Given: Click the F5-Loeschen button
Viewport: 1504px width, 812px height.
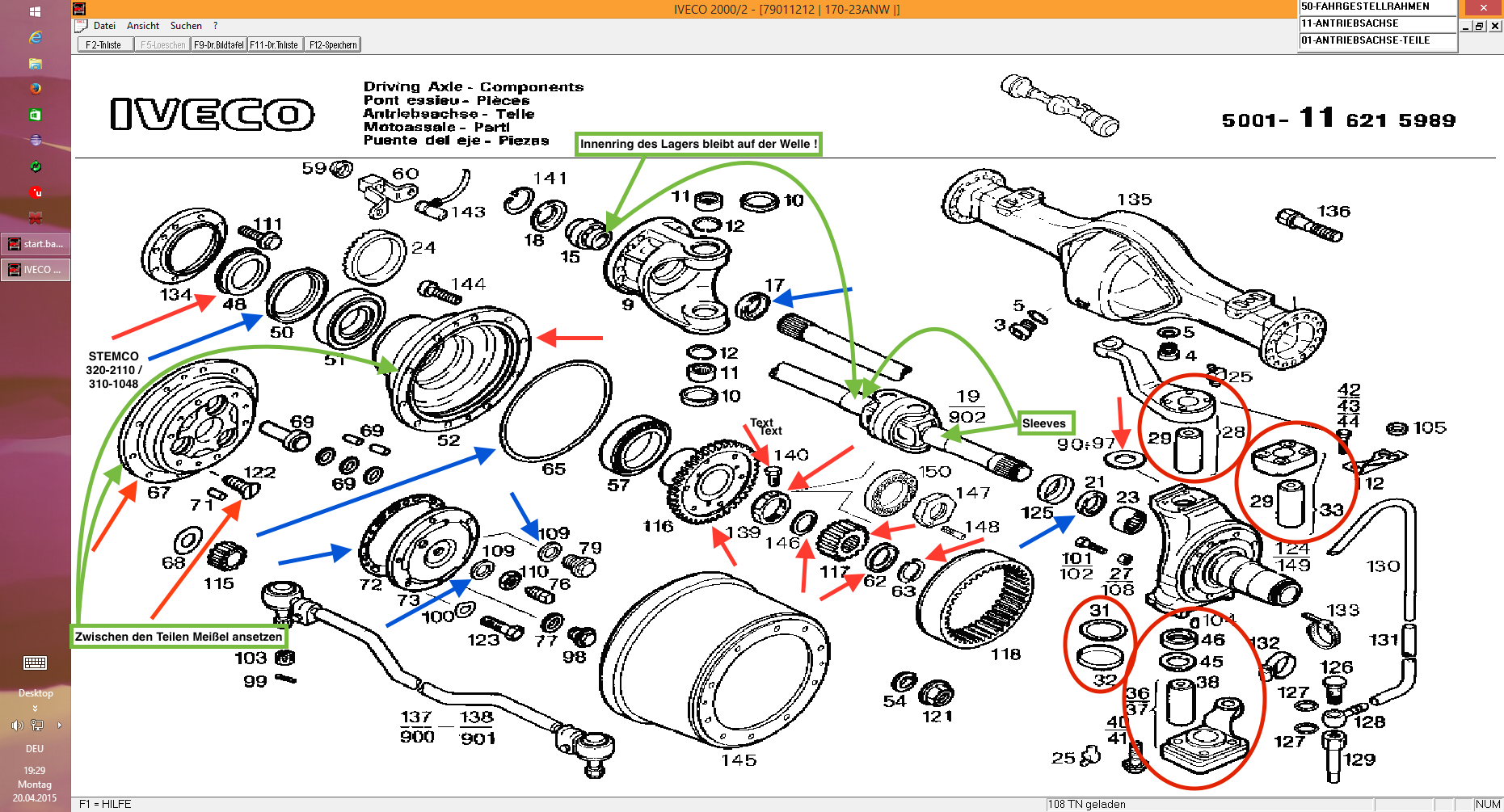Looking at the screenshot, I should [162, 45].
